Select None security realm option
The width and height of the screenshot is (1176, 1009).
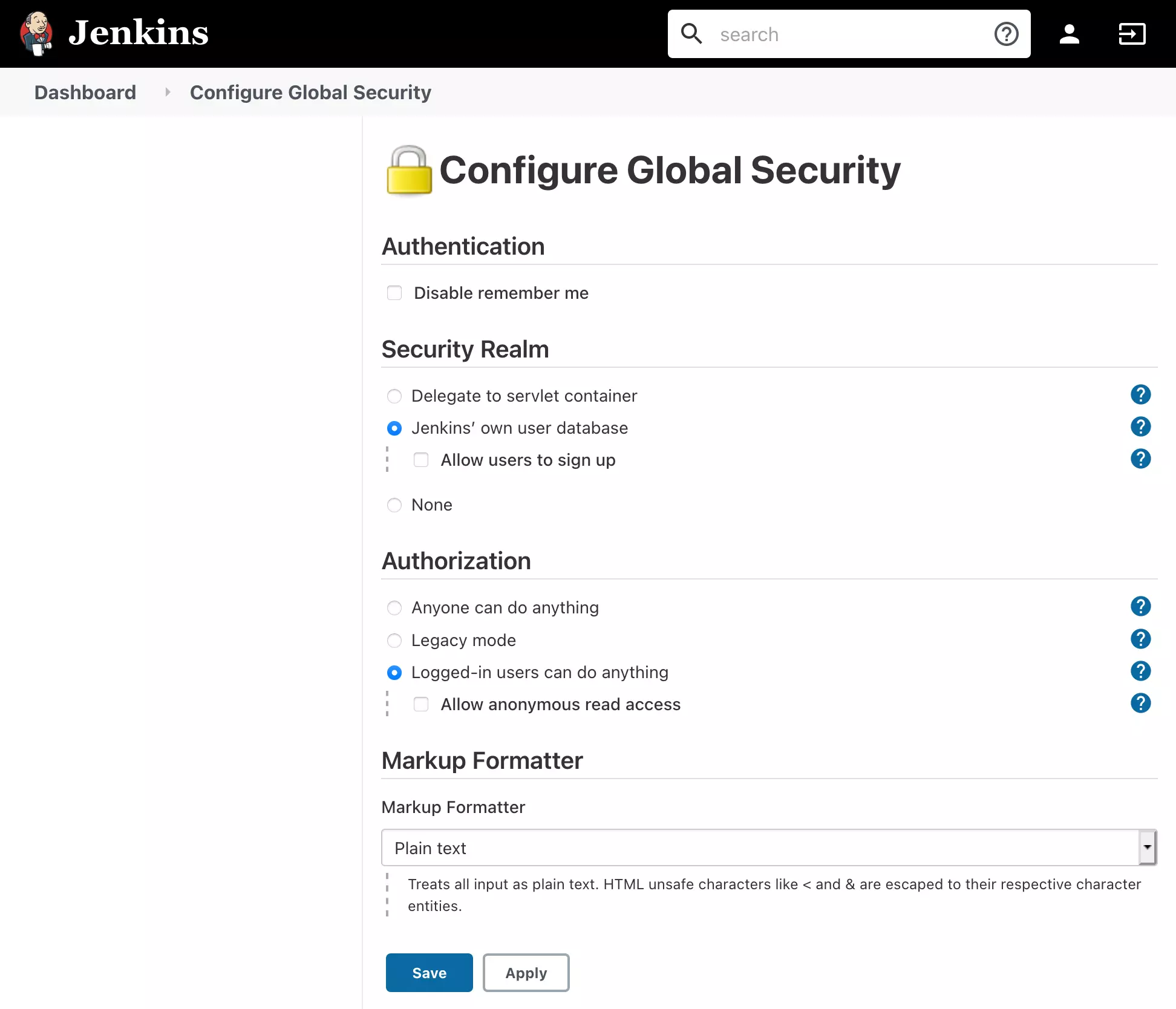pos(394,504)
